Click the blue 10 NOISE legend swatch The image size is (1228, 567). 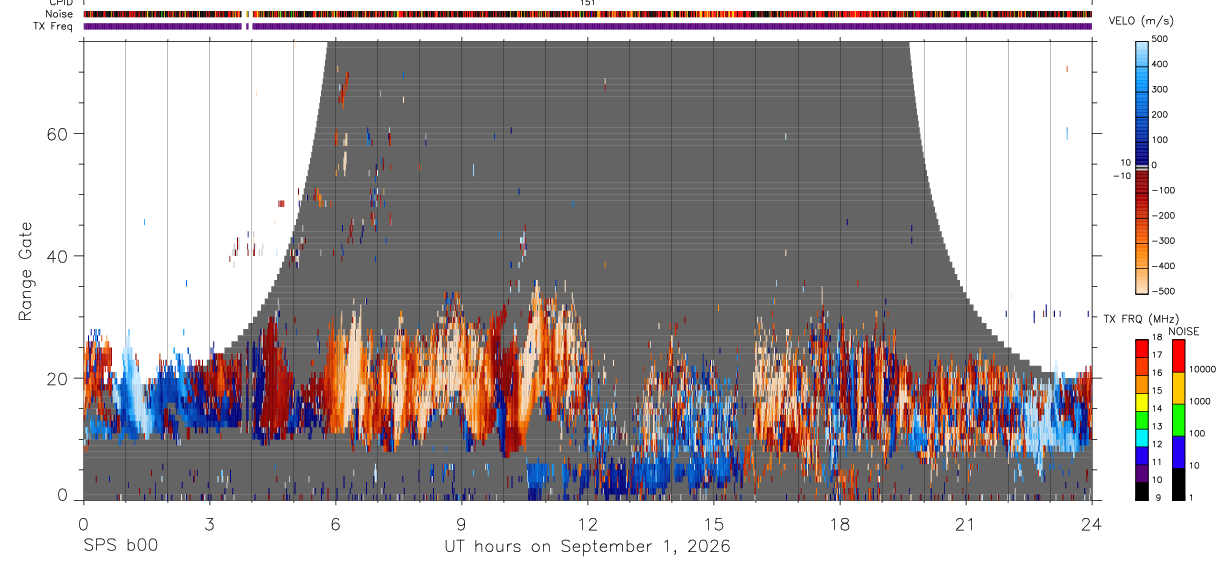(x=1176, y=451)
